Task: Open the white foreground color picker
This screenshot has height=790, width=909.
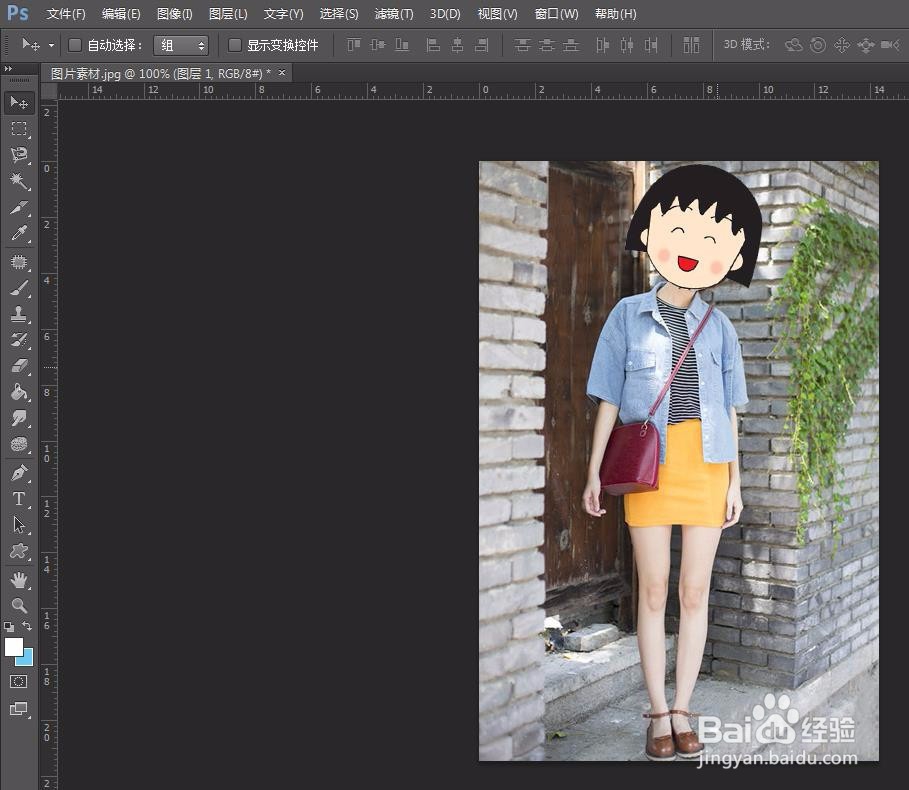Action: pos(13,646)
